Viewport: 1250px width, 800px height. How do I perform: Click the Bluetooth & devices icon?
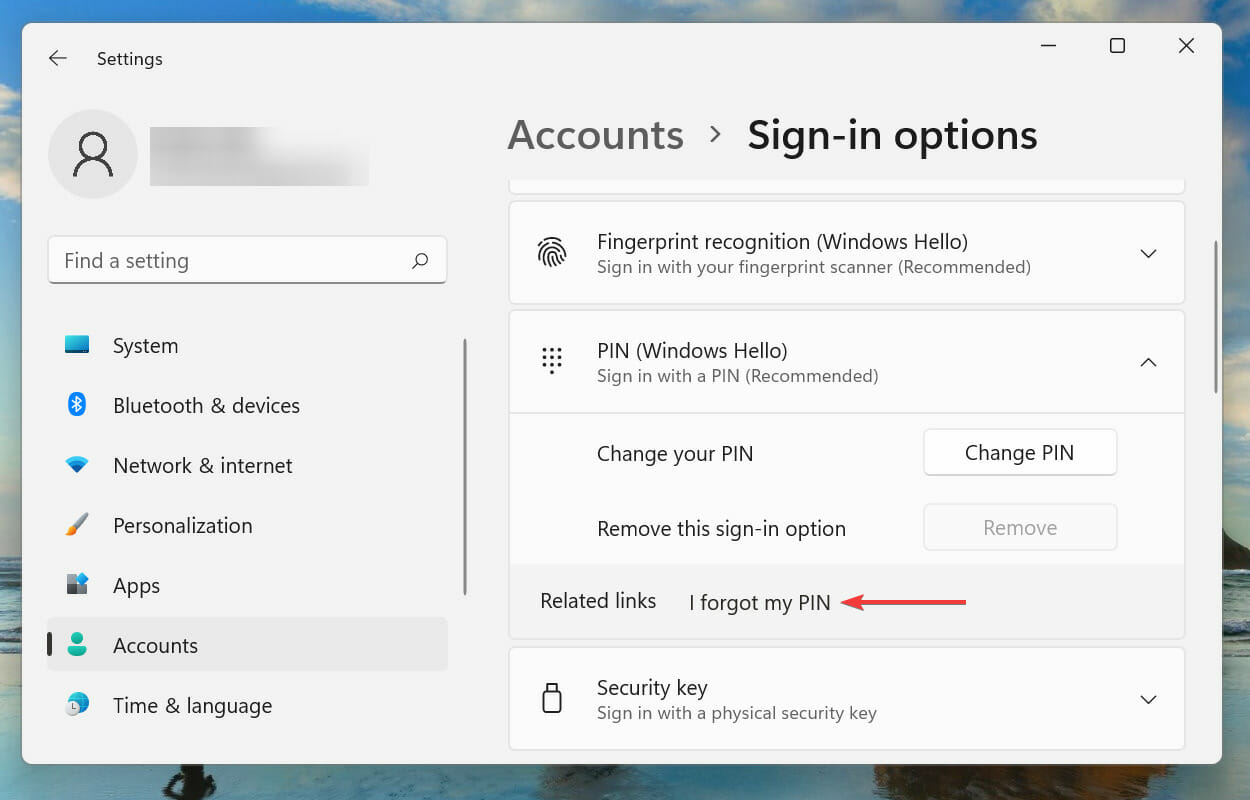coord(77,405)
